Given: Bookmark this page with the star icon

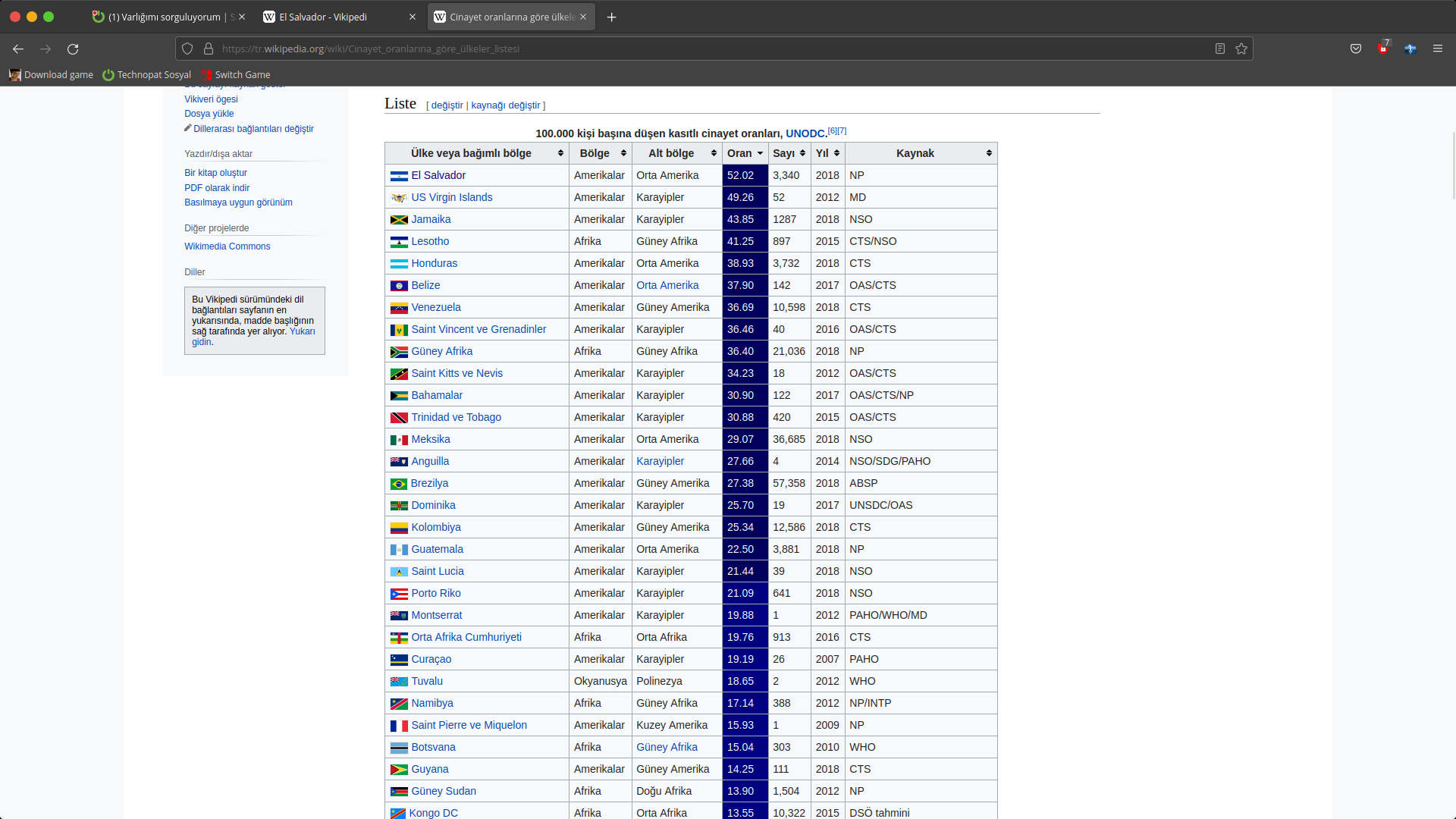Looking at the screenshot, I should coord(1241,49).
